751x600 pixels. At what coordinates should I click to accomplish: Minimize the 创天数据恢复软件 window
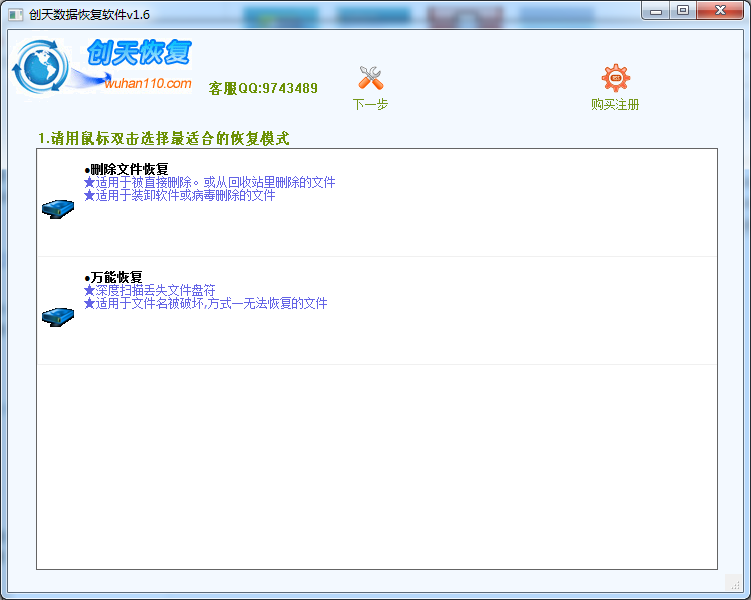[x=656, y=10]
